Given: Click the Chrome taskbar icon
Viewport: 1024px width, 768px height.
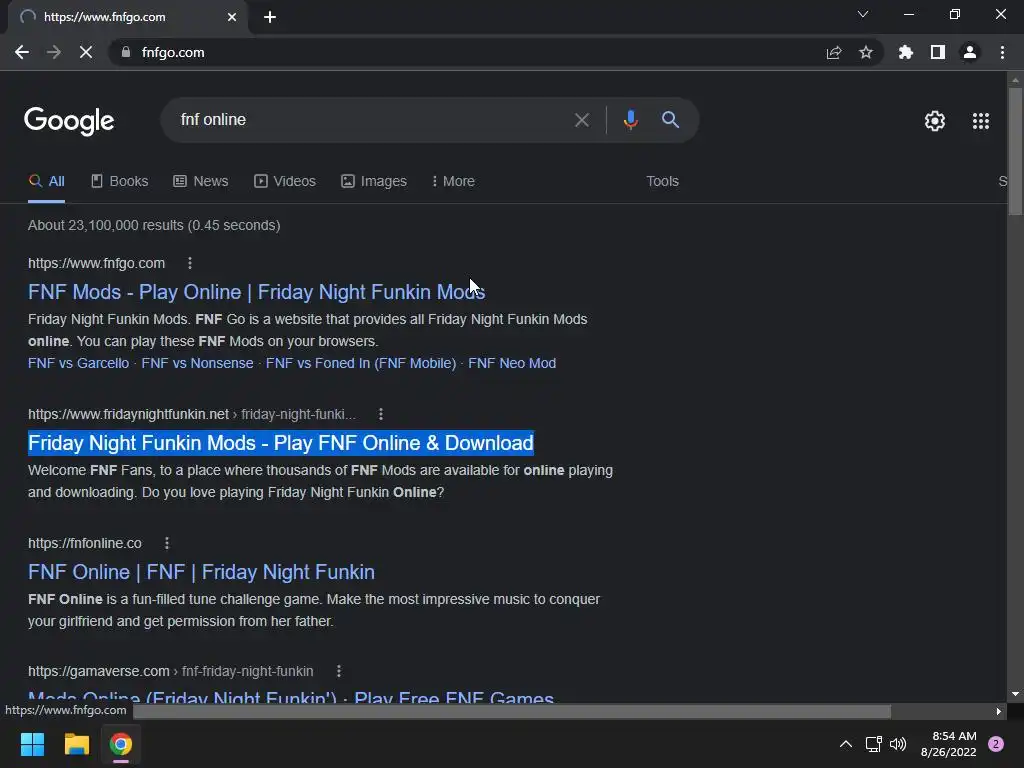Looking at the screenshot, I should click(121, 744).
